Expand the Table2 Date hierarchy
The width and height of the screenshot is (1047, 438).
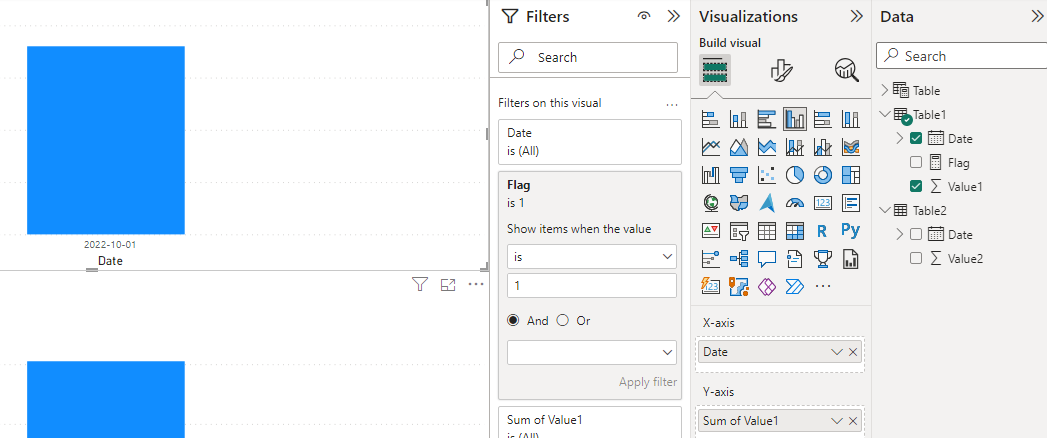(x=899, y=234)
